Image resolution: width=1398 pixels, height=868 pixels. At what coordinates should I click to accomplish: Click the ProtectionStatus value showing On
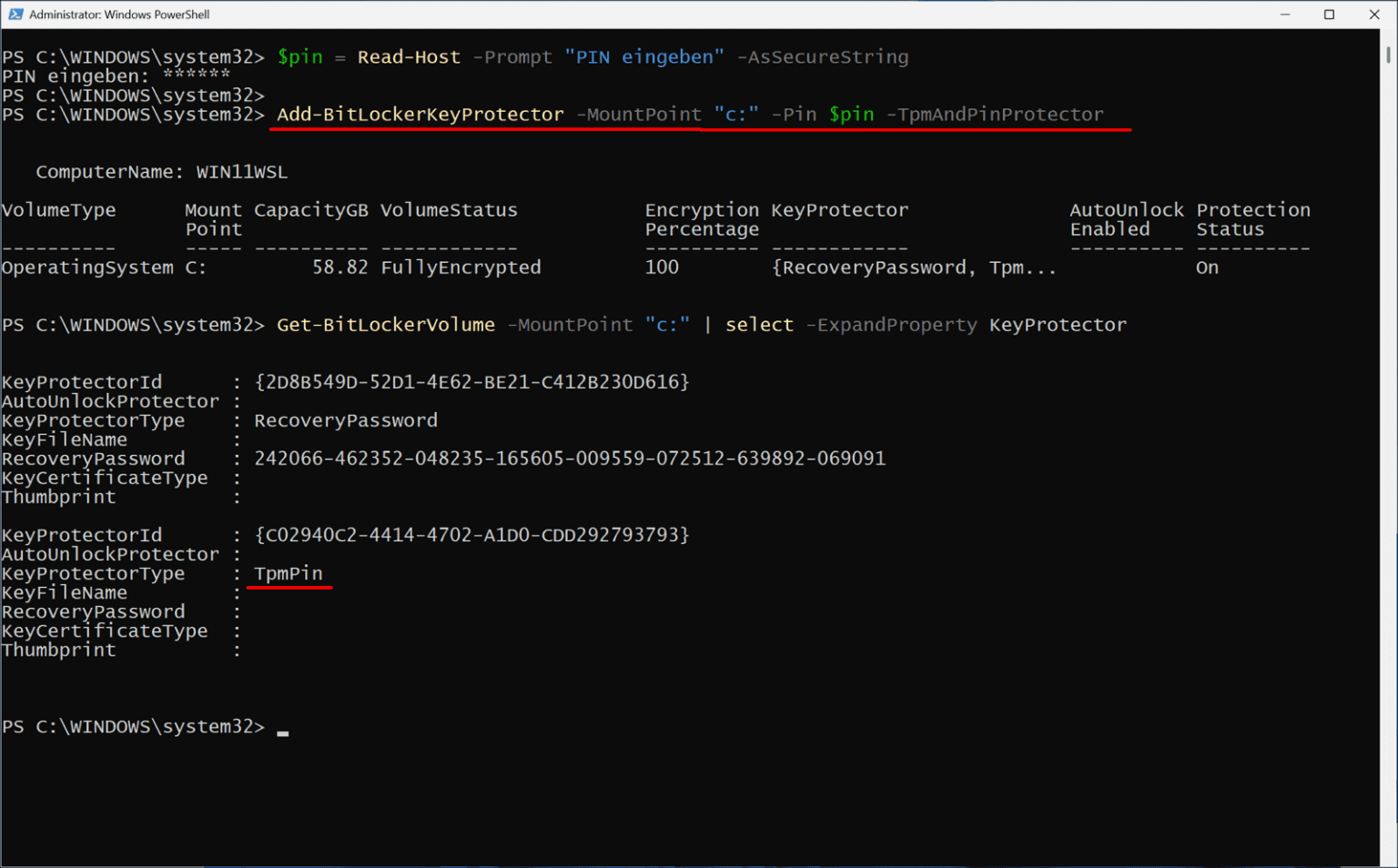click(x=1206, y=267)
